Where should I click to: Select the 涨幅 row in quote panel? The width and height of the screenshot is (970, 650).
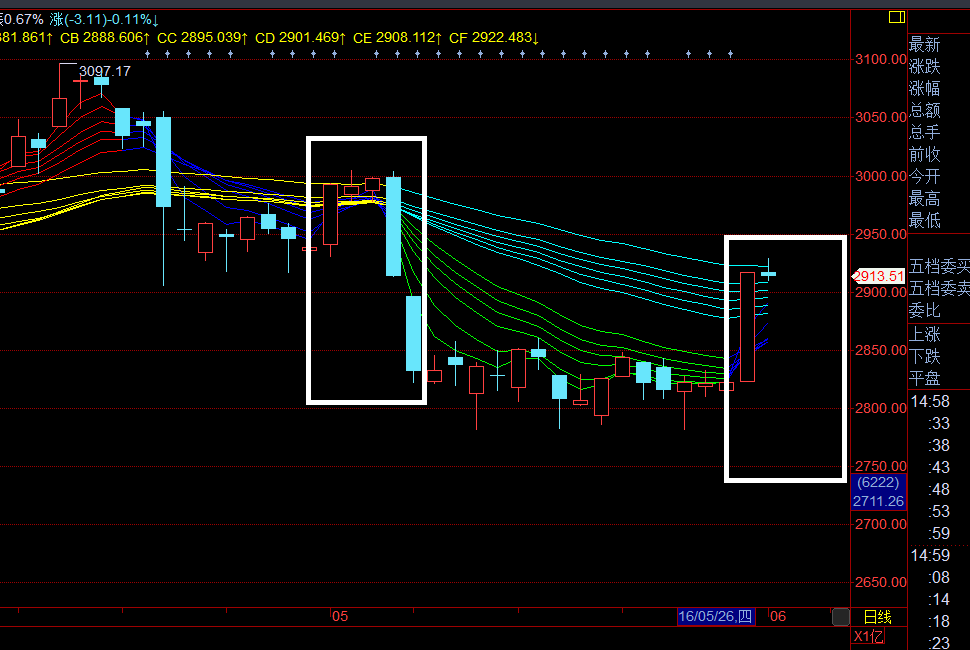(x=924, y=89)
